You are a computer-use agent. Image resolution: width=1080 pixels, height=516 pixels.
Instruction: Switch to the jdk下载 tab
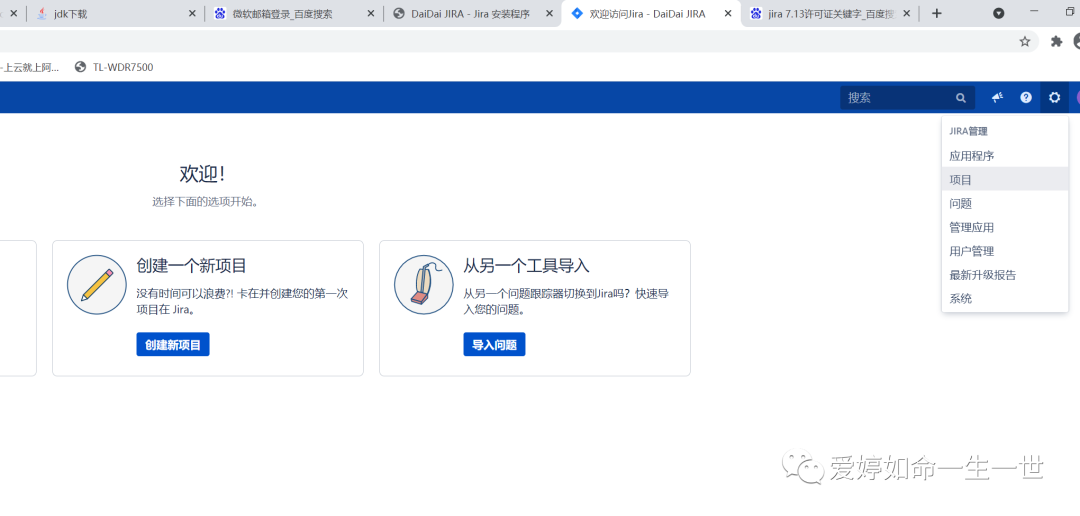point(114,13)
